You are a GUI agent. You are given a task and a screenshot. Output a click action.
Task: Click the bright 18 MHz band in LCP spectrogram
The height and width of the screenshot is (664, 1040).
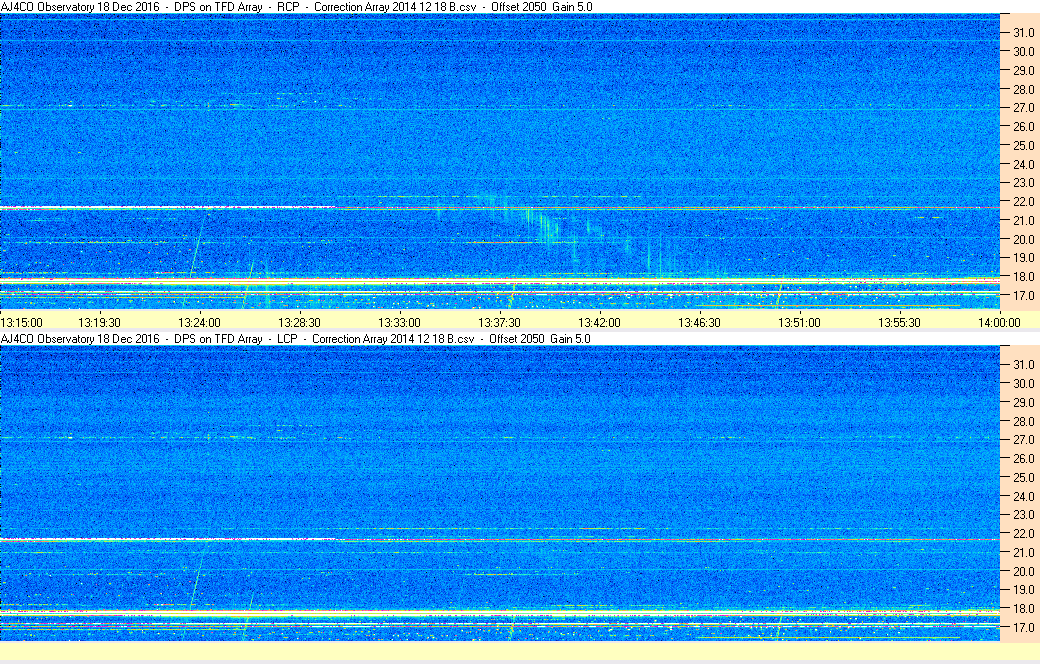point(500,611)
